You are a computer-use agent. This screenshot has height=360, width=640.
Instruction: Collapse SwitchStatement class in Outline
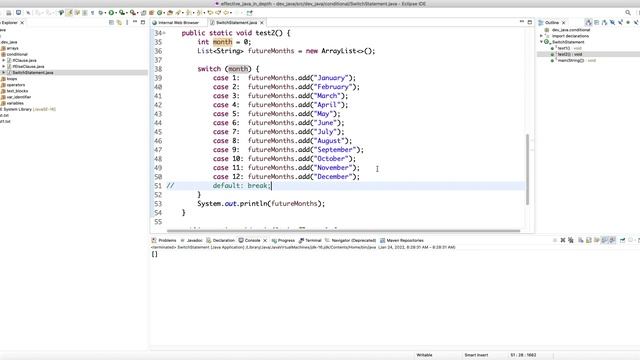pyautogui.click(x=541, y=42)
